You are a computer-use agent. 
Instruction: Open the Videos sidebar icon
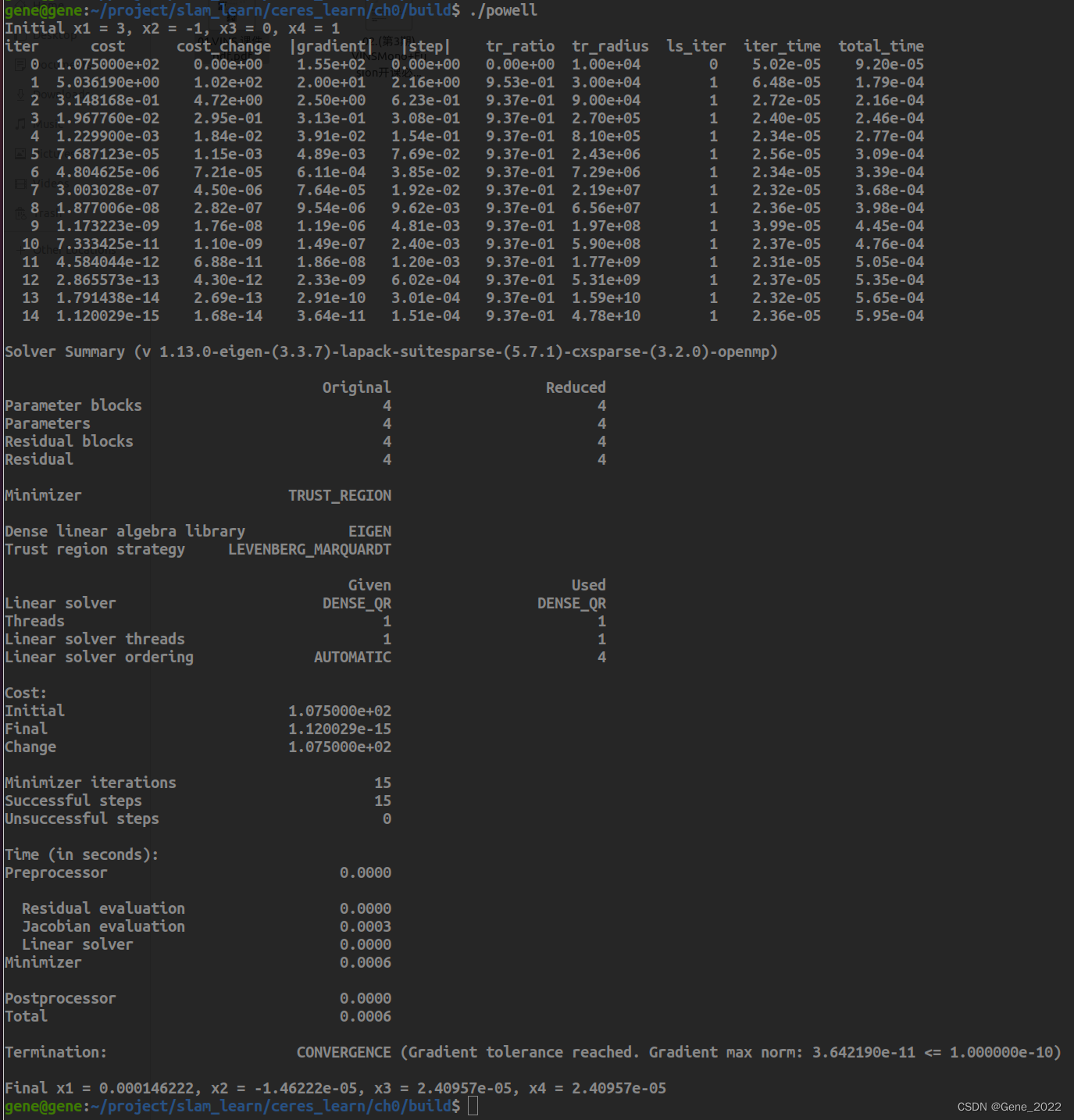[x=20, y=184]
